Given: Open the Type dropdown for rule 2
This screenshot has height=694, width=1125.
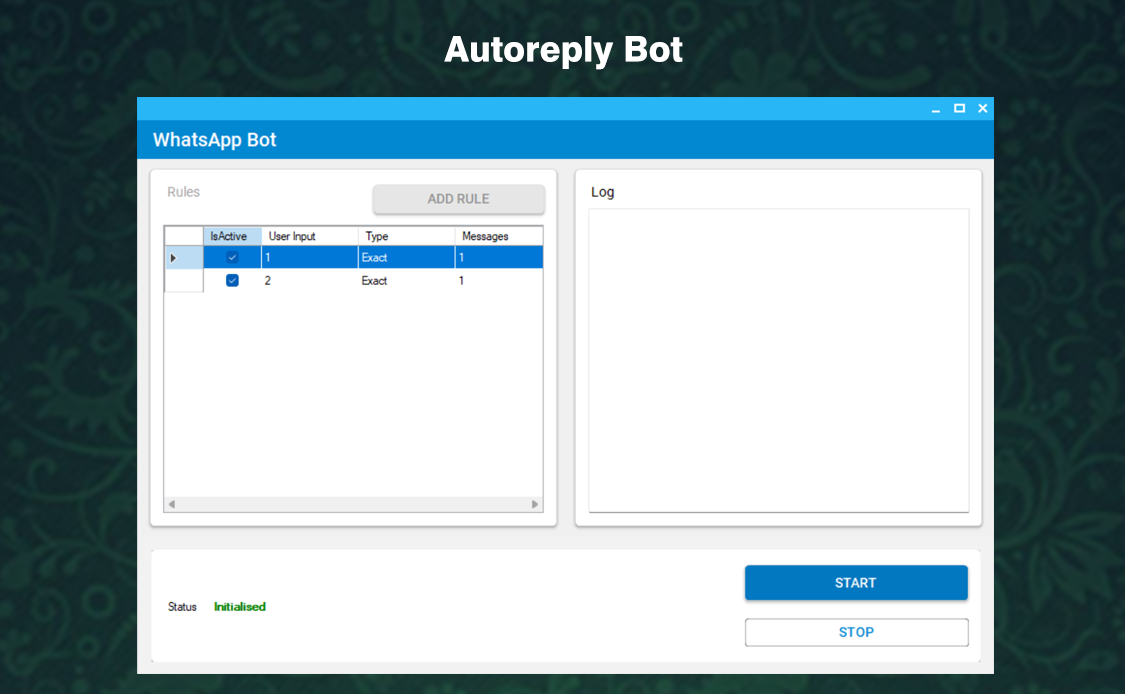Looking at the screenshot, I should [405, 281].
